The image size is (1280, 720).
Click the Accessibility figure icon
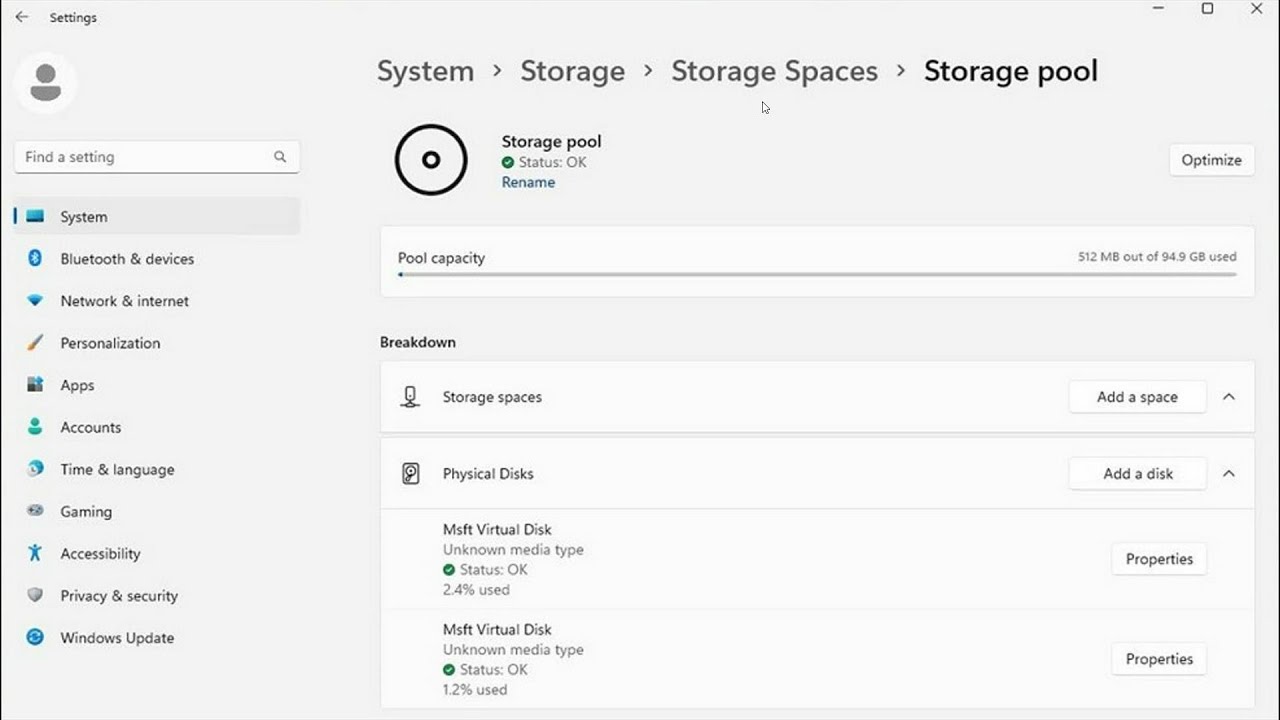[35, 553]
